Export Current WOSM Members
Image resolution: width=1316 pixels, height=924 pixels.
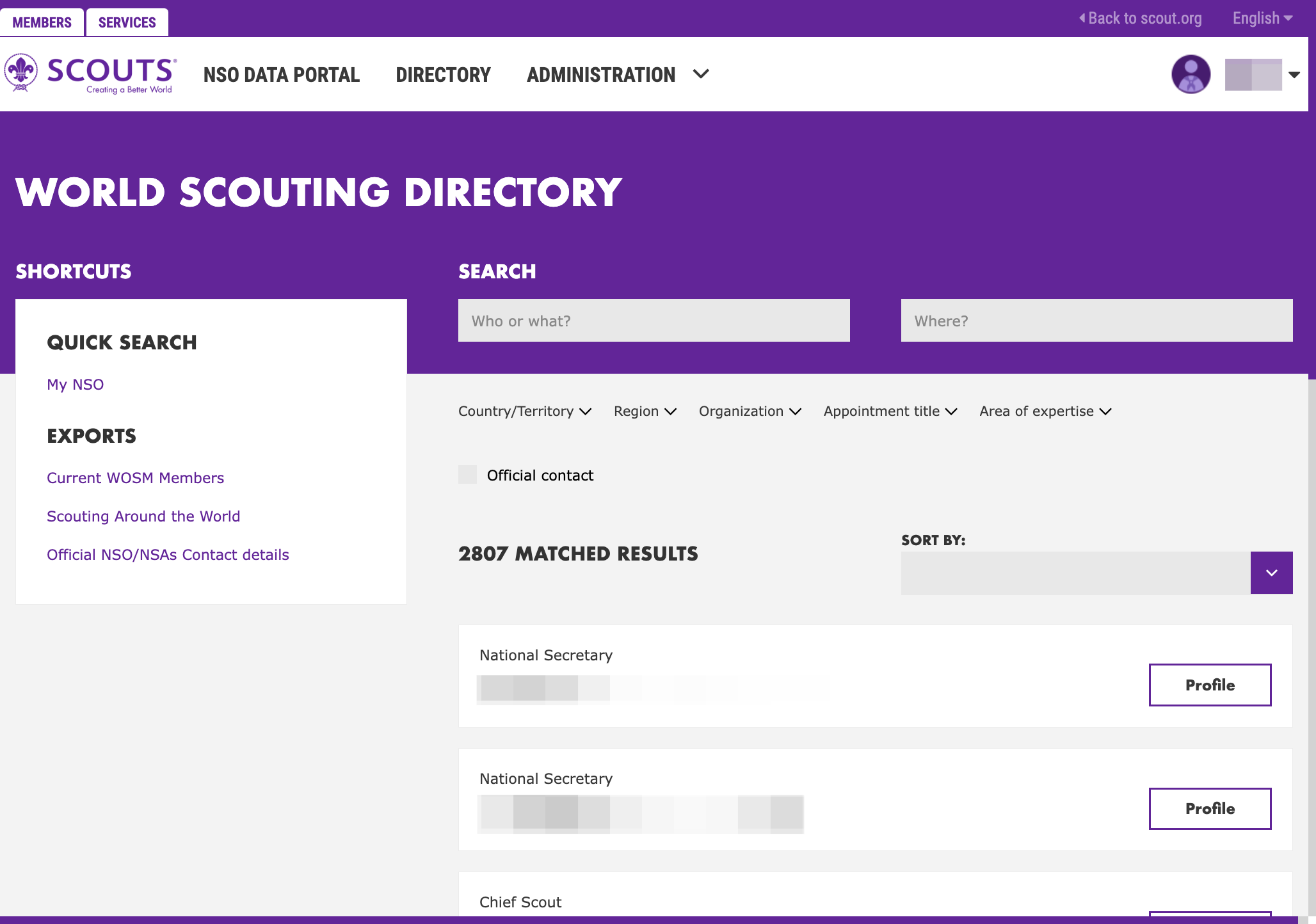pos(135,478)
